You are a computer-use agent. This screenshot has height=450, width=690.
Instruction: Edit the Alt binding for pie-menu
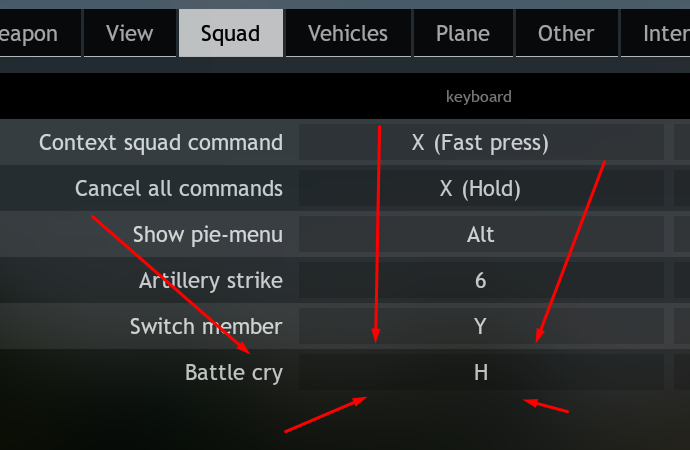pos(480,235)
